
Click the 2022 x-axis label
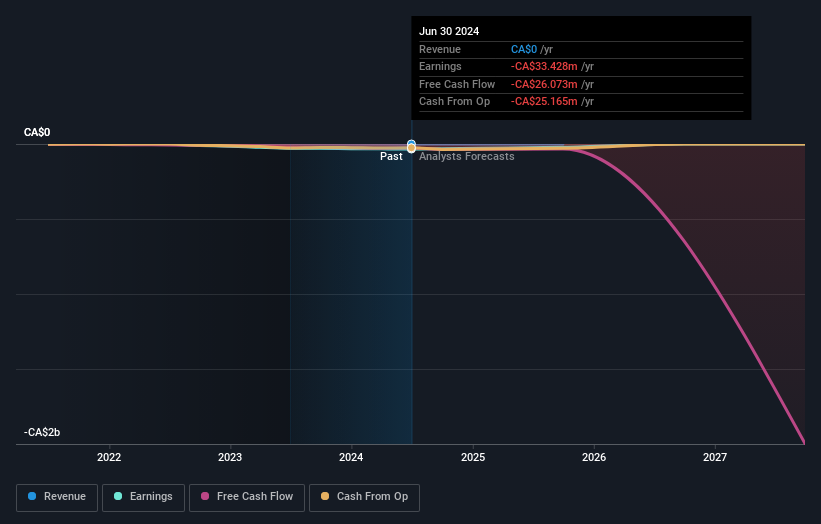tap(109, 458)
